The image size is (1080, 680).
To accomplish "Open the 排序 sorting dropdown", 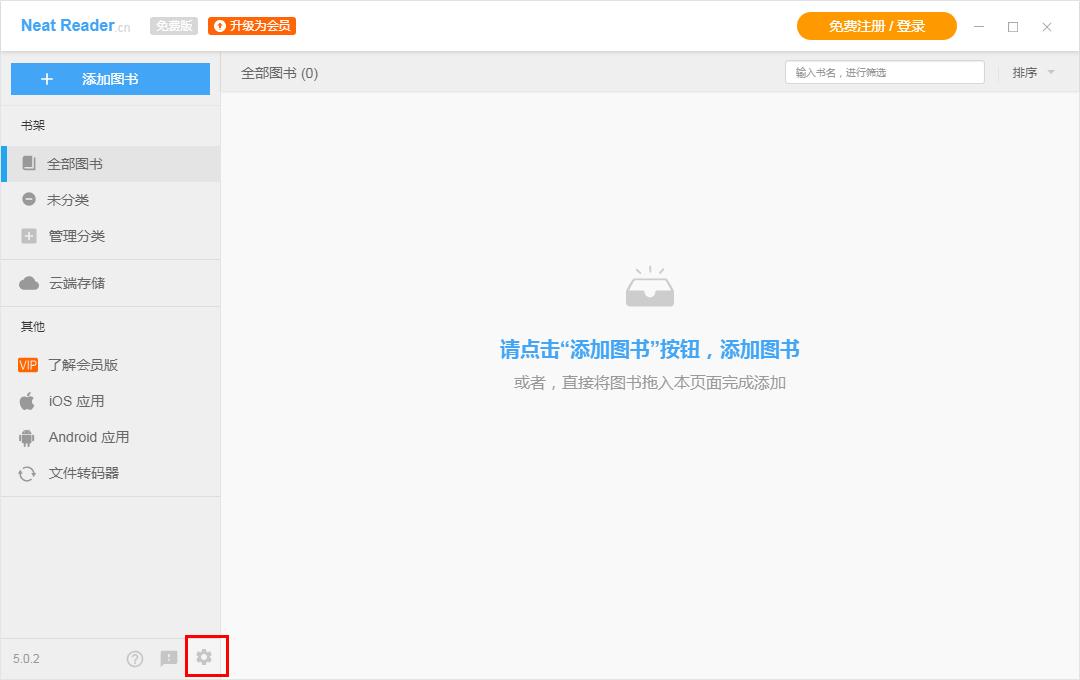I will (1031, 72).
